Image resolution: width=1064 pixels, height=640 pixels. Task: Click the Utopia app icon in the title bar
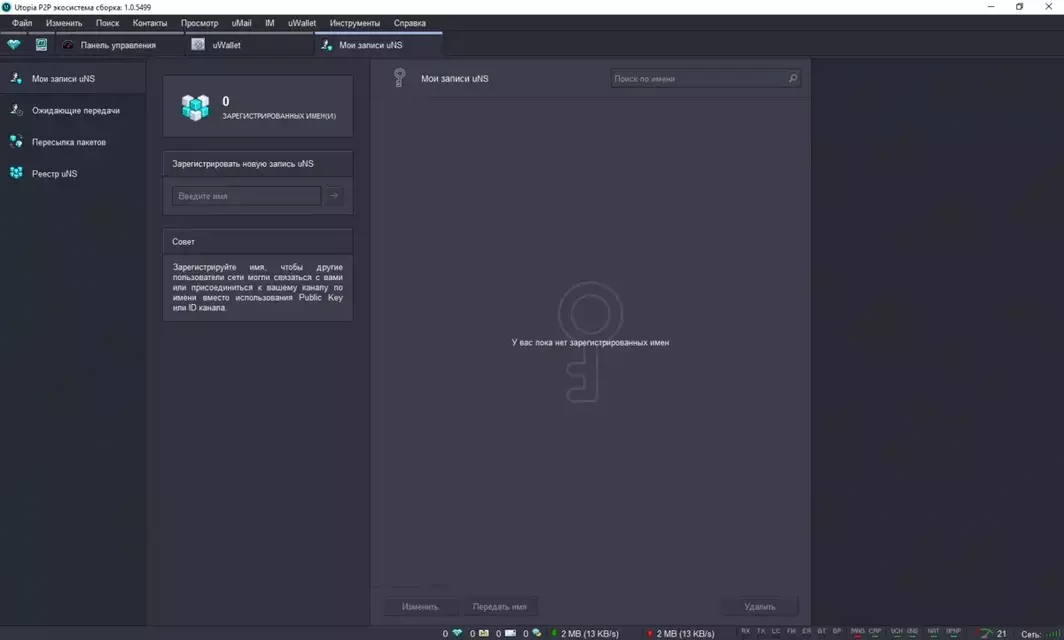tap(6, 7)
